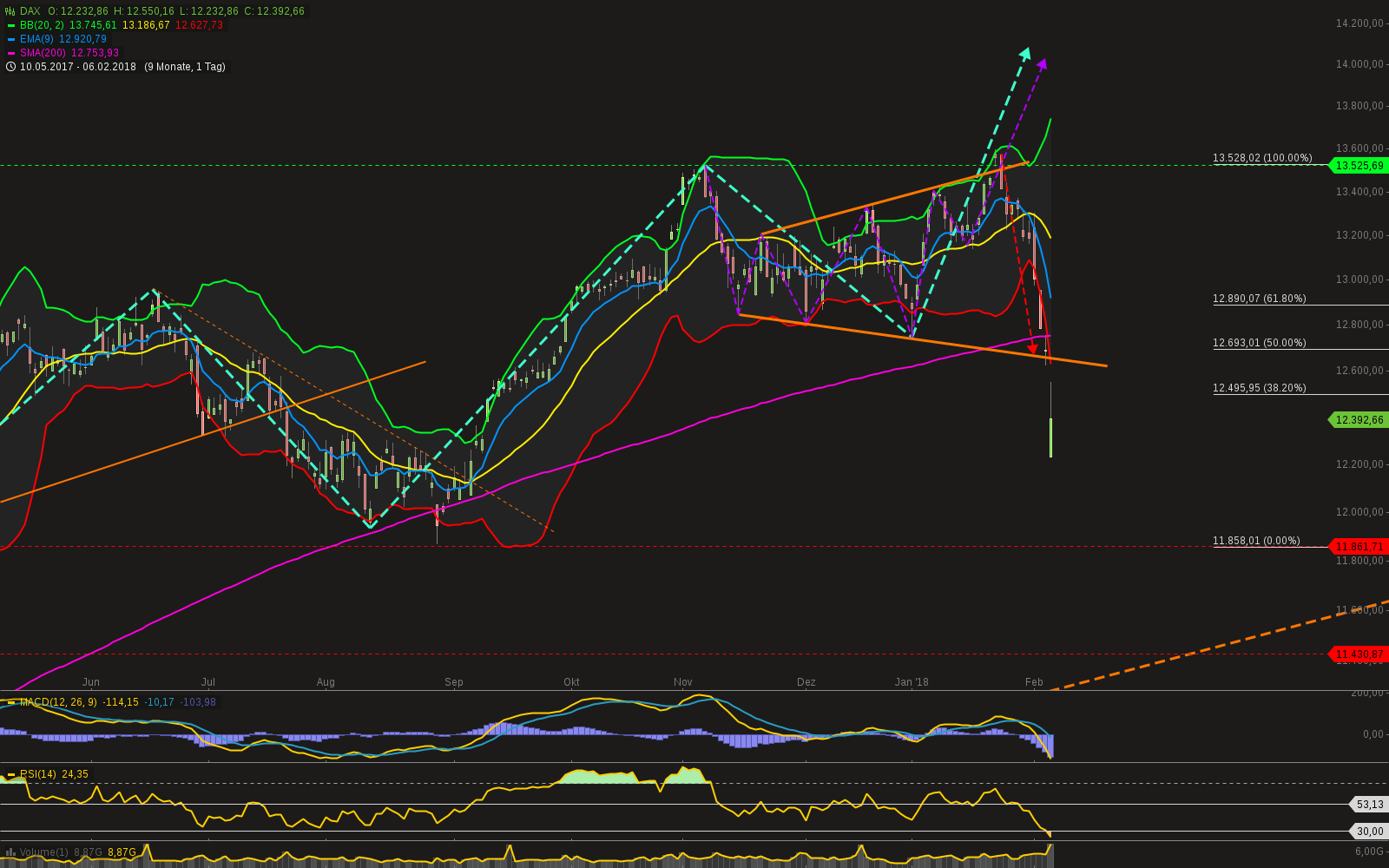Click the date range 10.05.2017 - 06.02.2018

click(x=78, y=67)
